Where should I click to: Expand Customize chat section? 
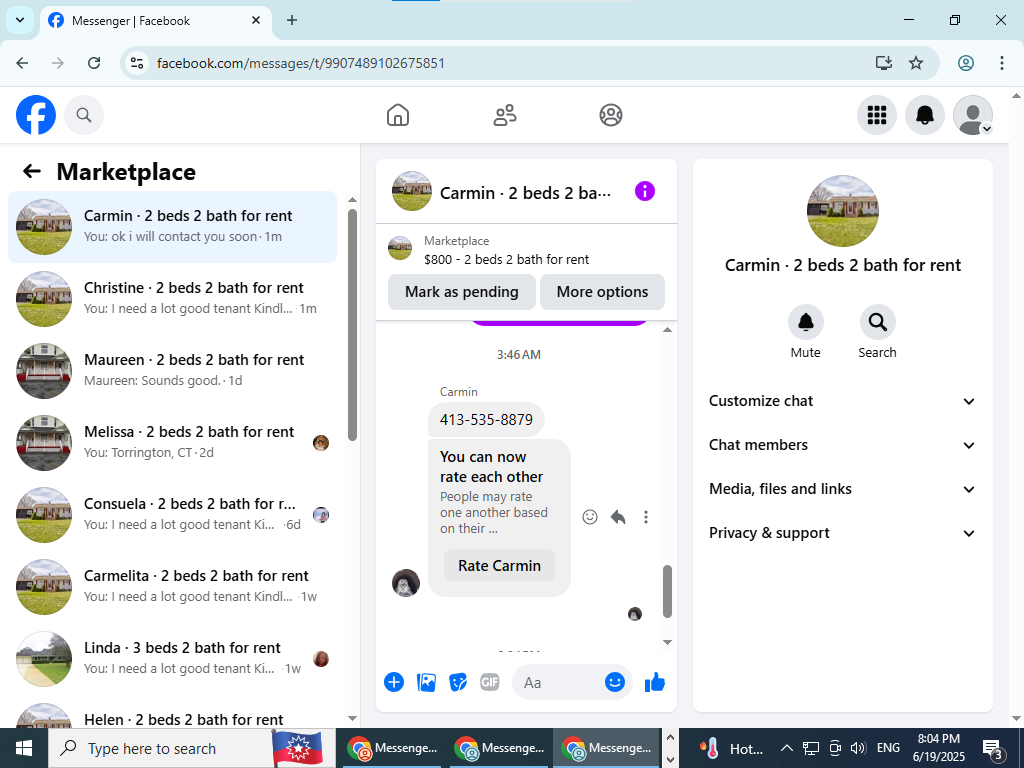(x=842, y=401)
